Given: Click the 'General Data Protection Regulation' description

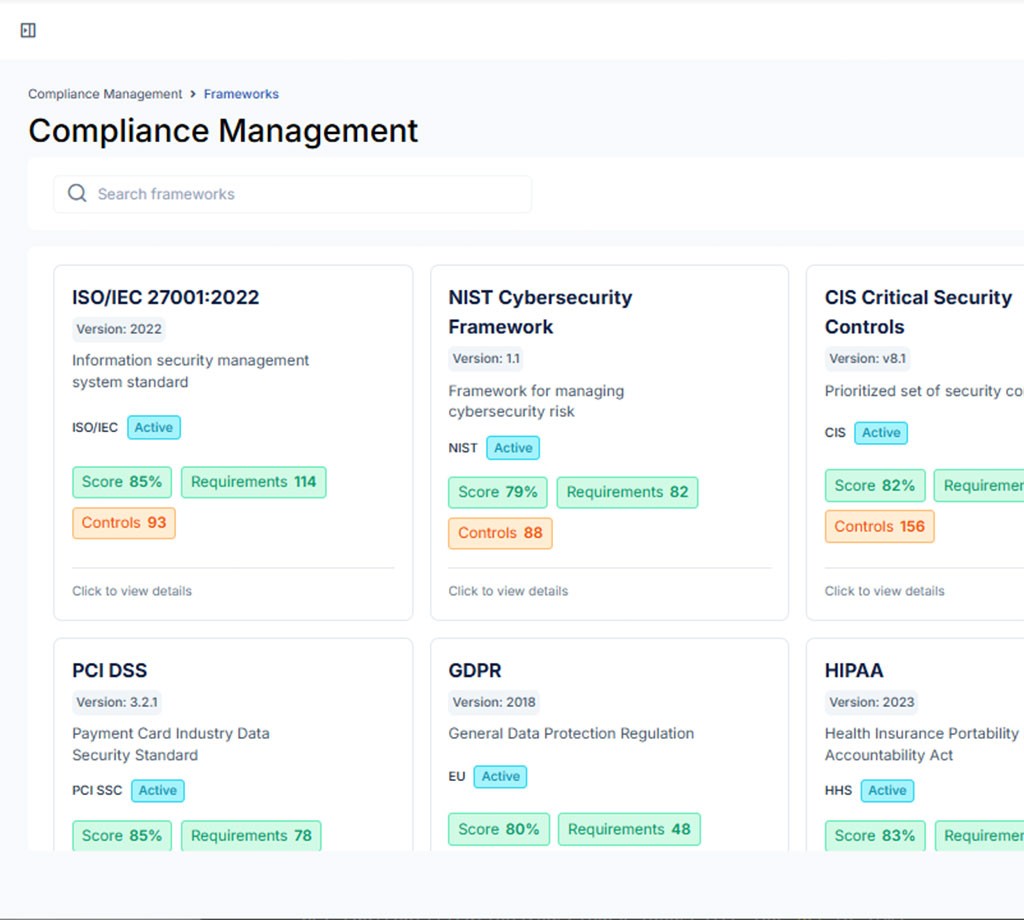Looking at the screenshot, I should point(571,734).
